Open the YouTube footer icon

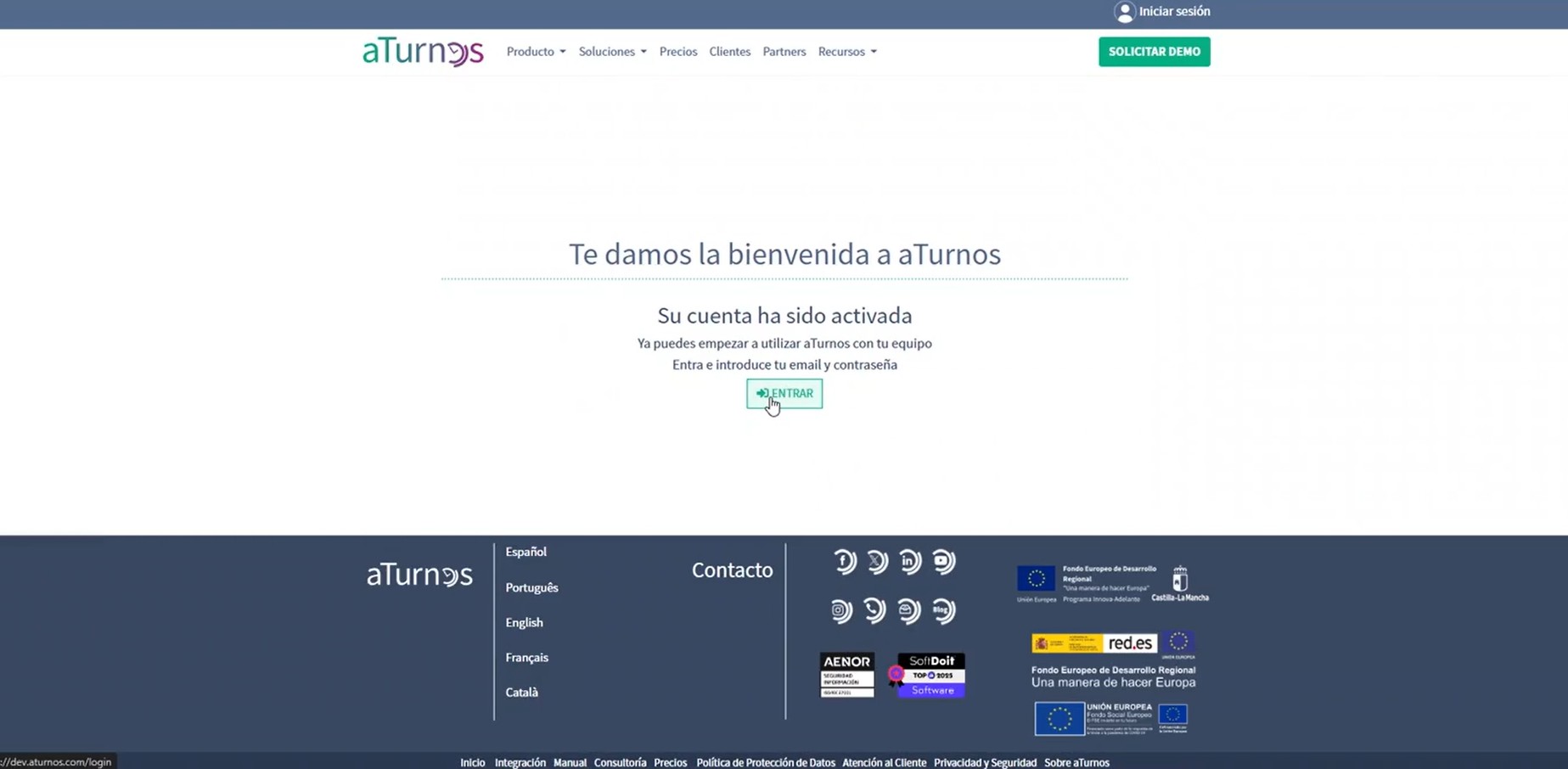click(x=942, y=561)
